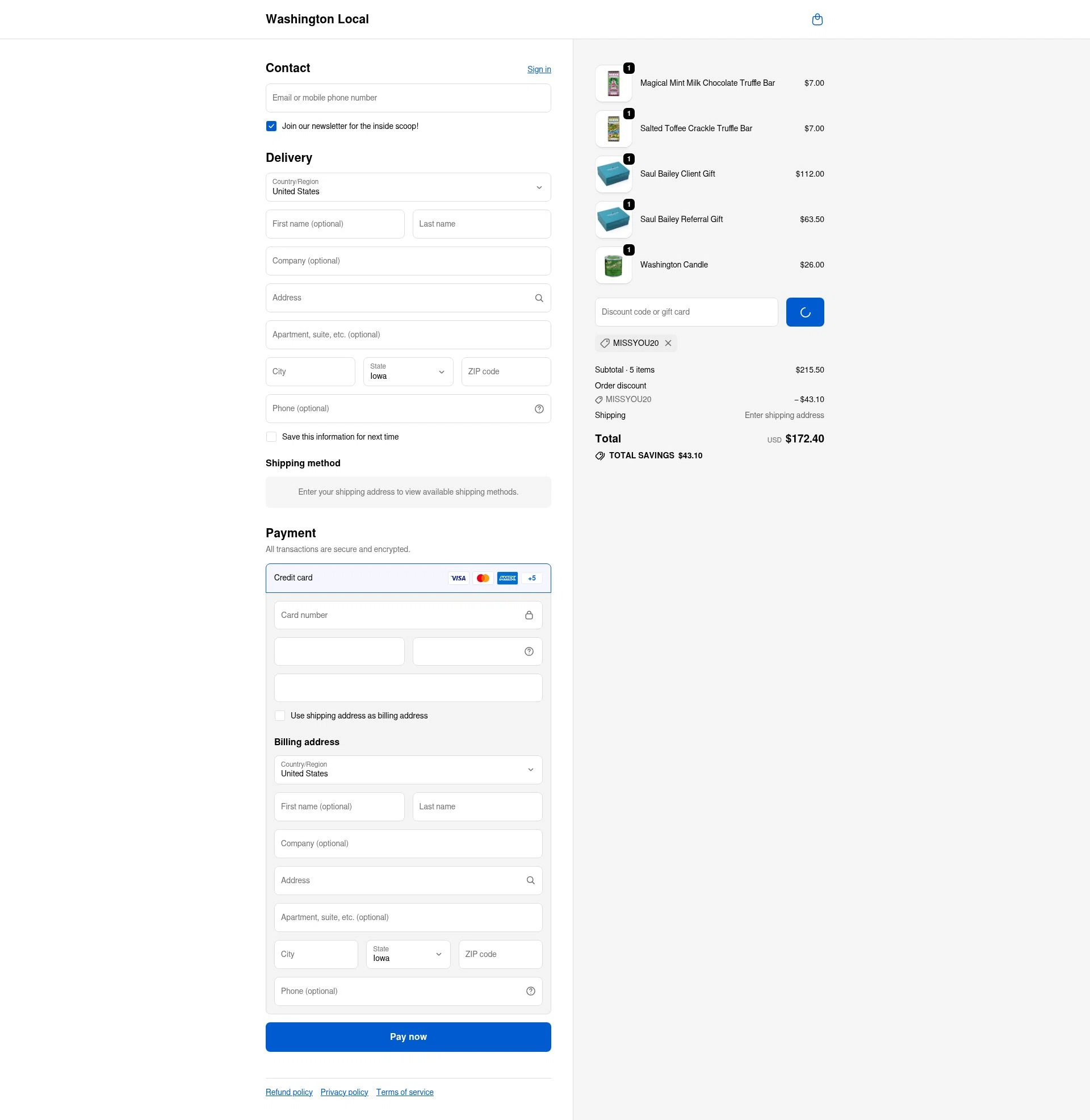Remove the MISSYOU20 discount code
This screenshot has width=1090, height=1120.
[x=668, y=343]
